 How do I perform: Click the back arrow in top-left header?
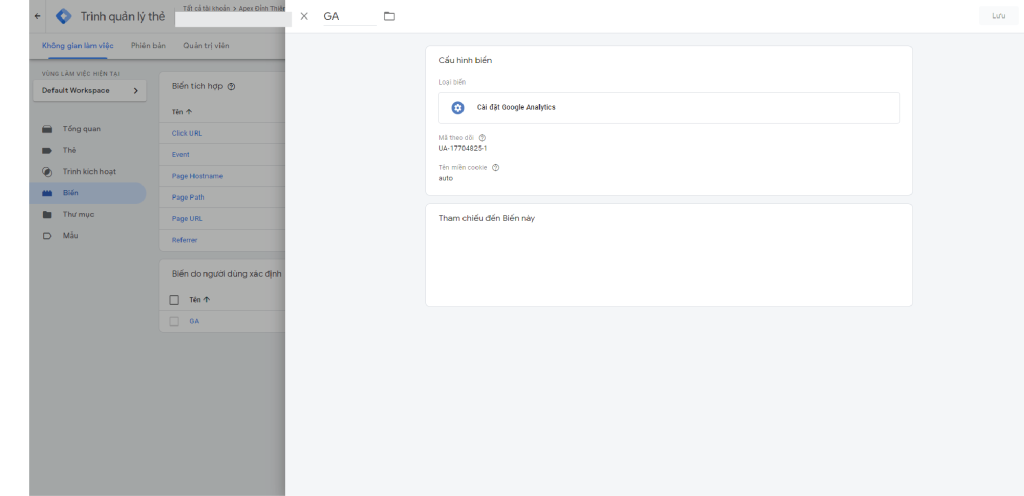click(x=38, y=16)
